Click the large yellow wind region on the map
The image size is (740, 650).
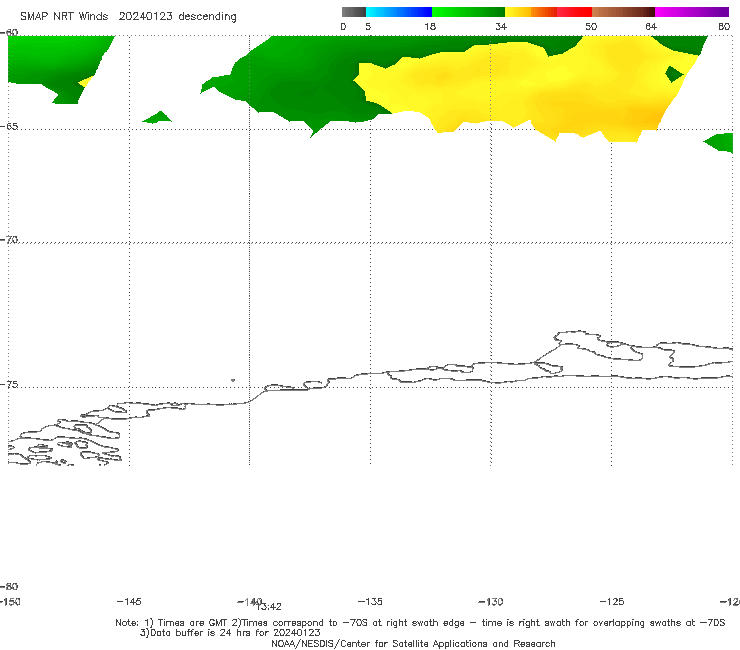tap(524, 90)
